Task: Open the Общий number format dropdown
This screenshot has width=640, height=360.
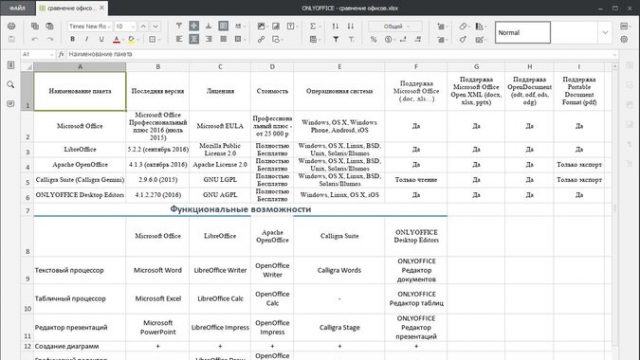Action: [395, 26]
